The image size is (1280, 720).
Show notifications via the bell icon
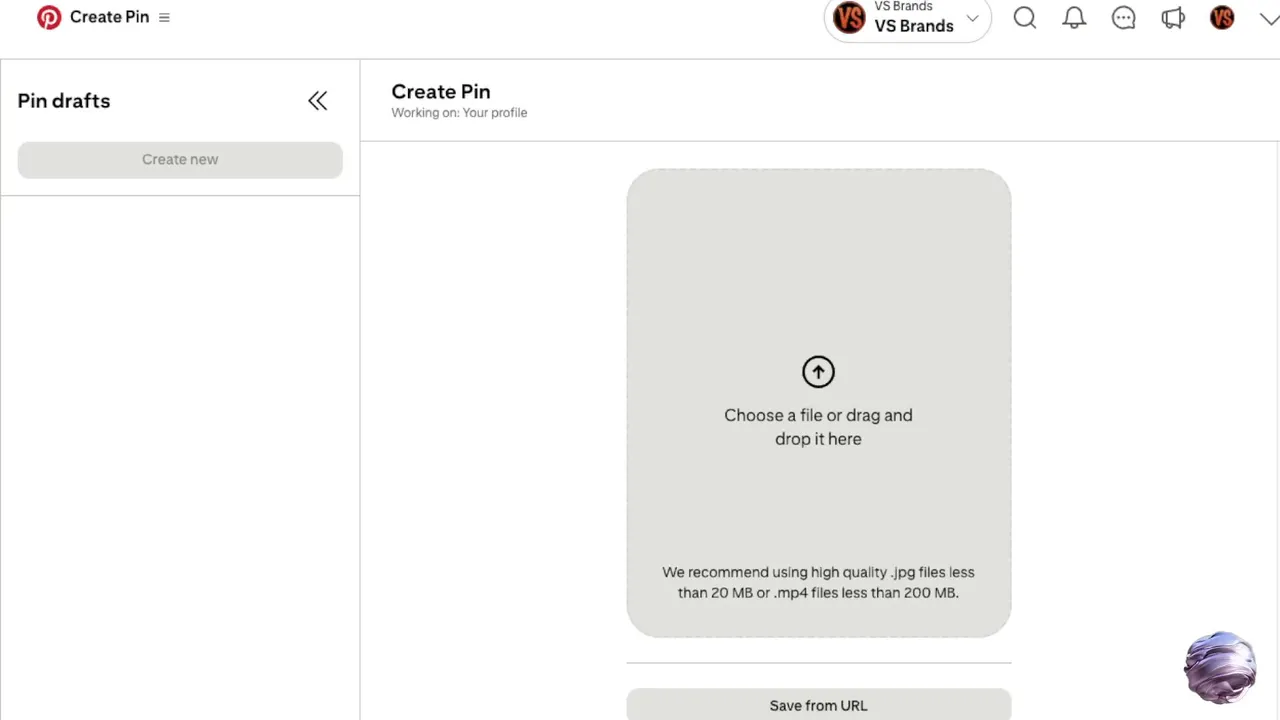[1074, 18]
